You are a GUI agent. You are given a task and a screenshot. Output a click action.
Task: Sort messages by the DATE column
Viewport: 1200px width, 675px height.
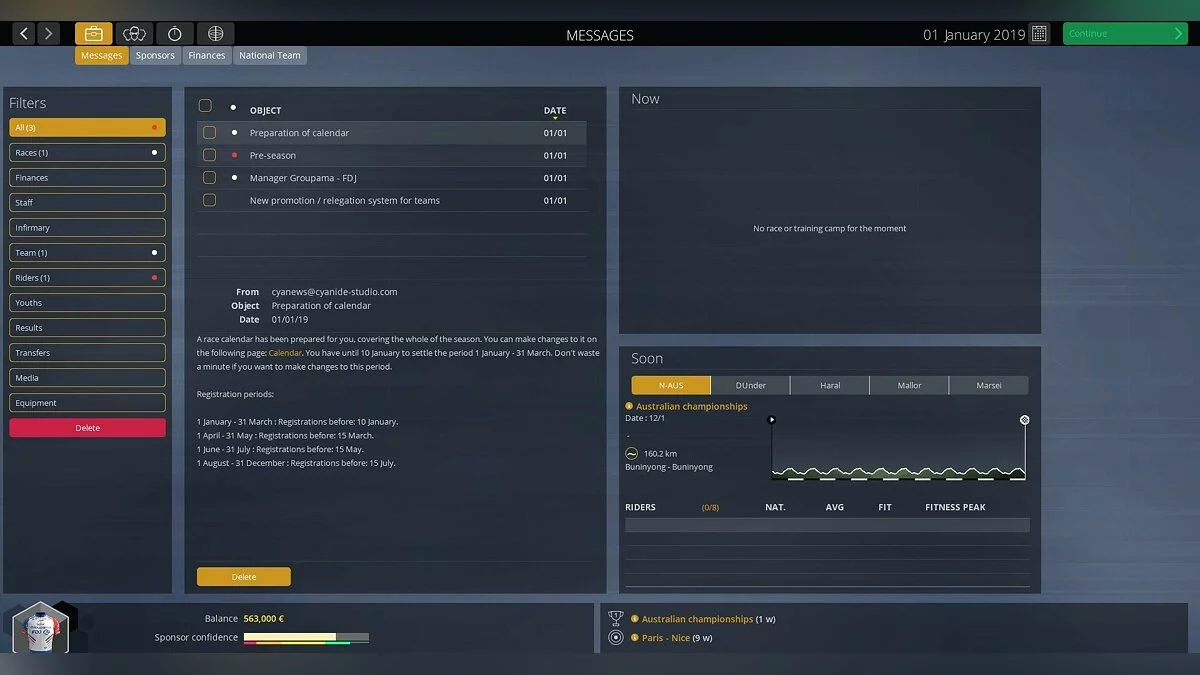pyautogui.click(x=555, y=111)
